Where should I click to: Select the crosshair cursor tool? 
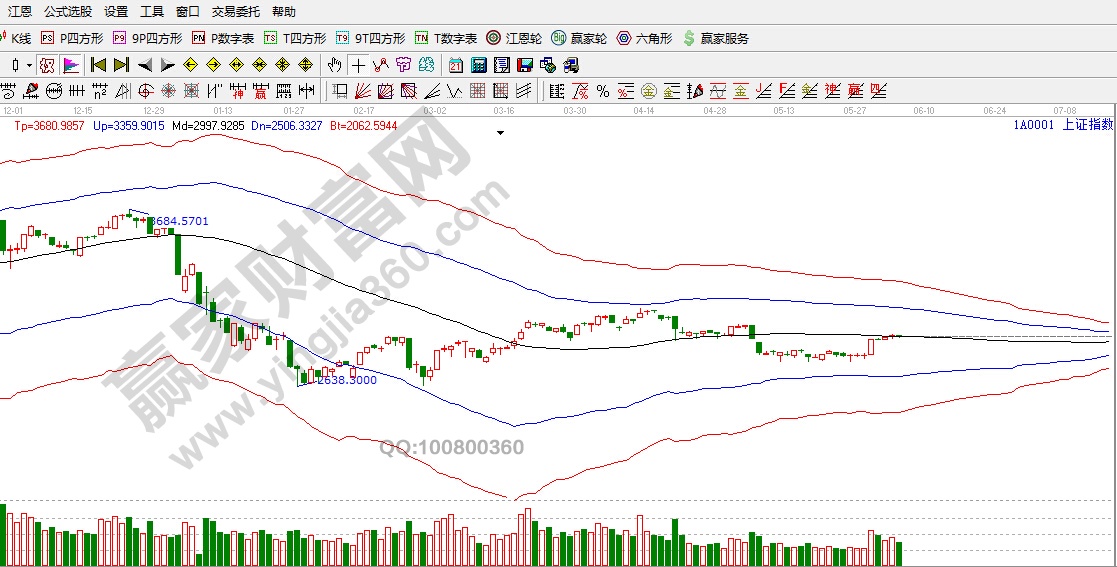(x=357, y=65)
